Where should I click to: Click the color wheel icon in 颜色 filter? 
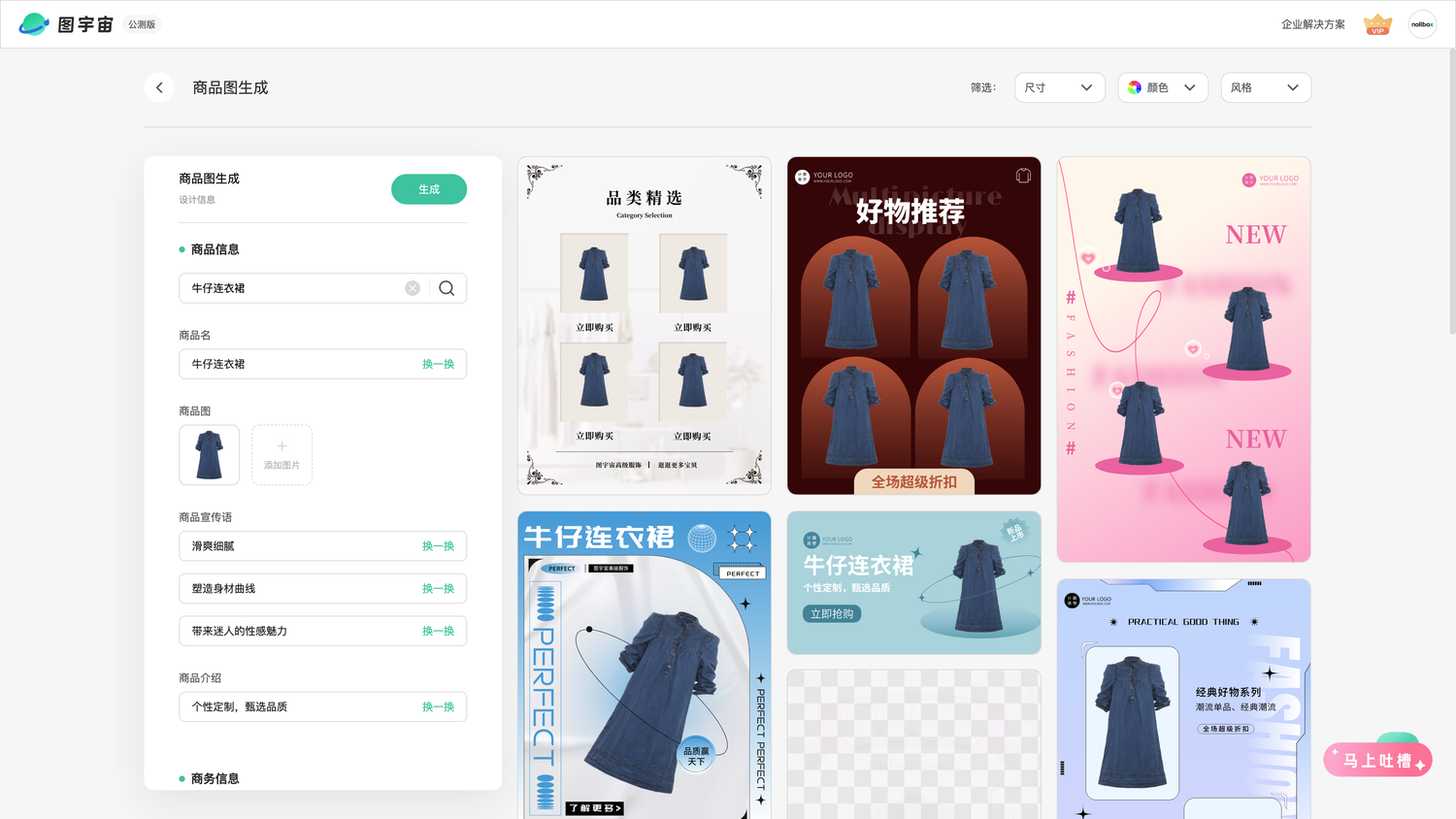coord(1135,87)
